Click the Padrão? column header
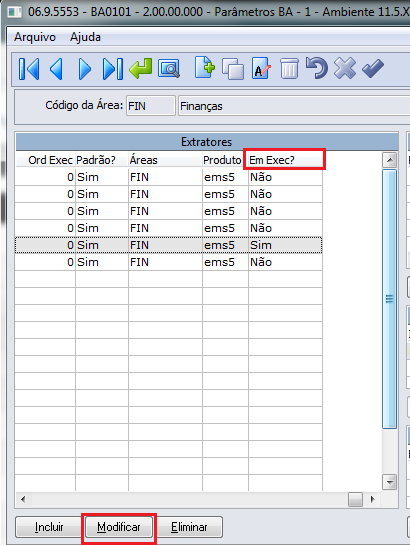 click(x=102, y=160)
